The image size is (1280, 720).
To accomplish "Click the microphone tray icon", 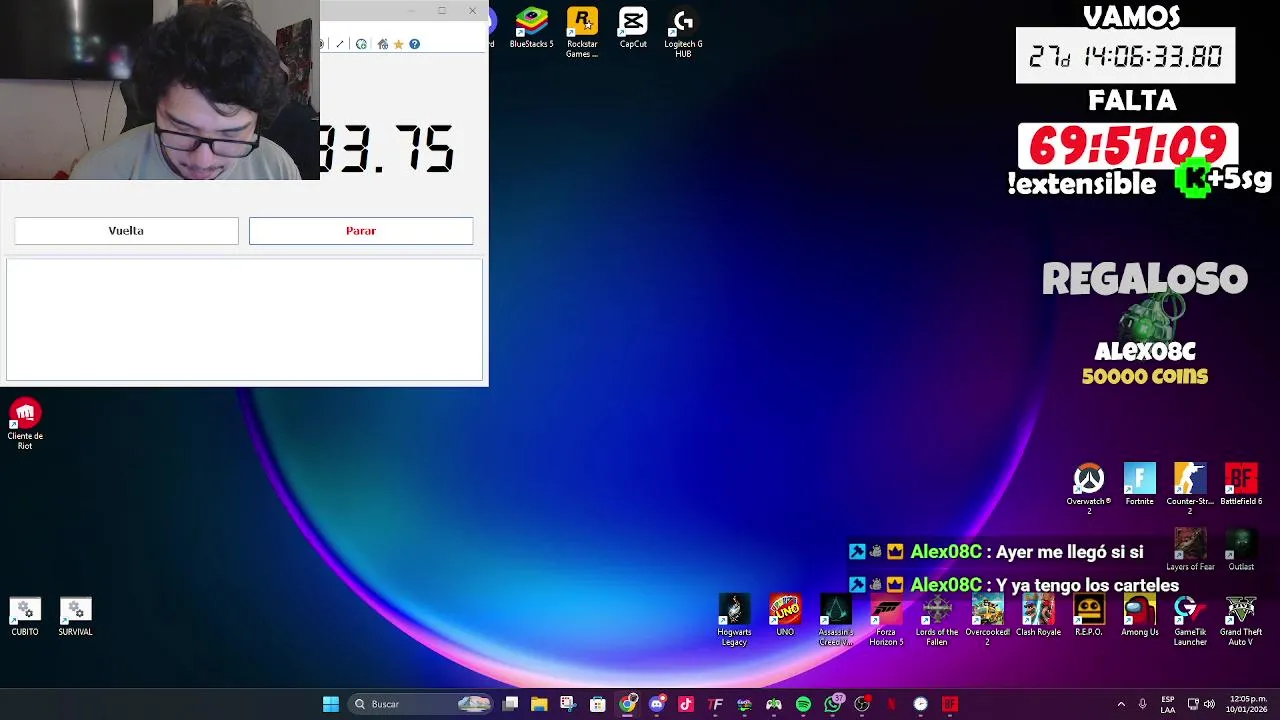I will [x=1143, y=704].
